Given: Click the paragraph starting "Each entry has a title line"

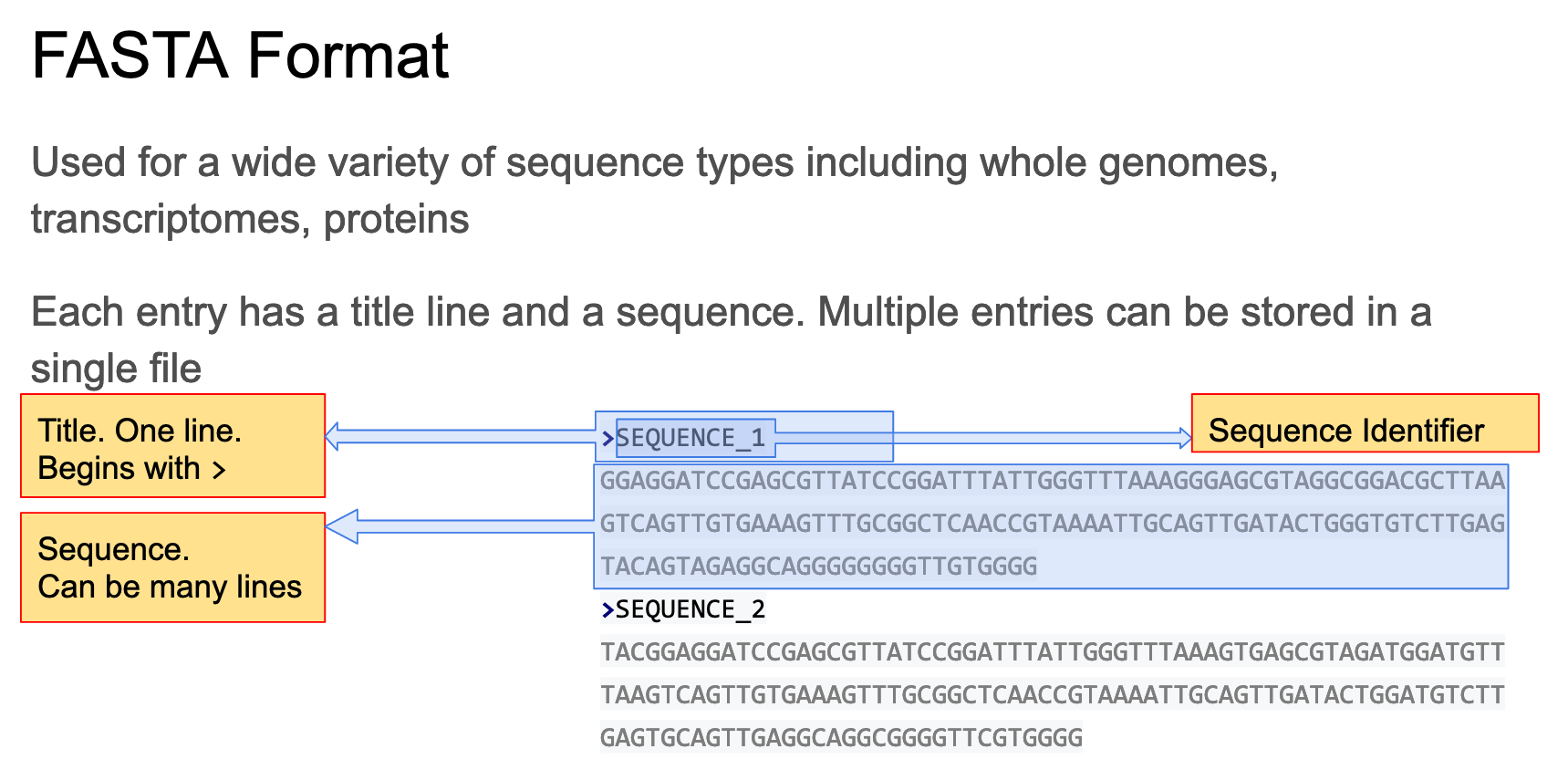Looking at the screenshot, I should (731, 339).
